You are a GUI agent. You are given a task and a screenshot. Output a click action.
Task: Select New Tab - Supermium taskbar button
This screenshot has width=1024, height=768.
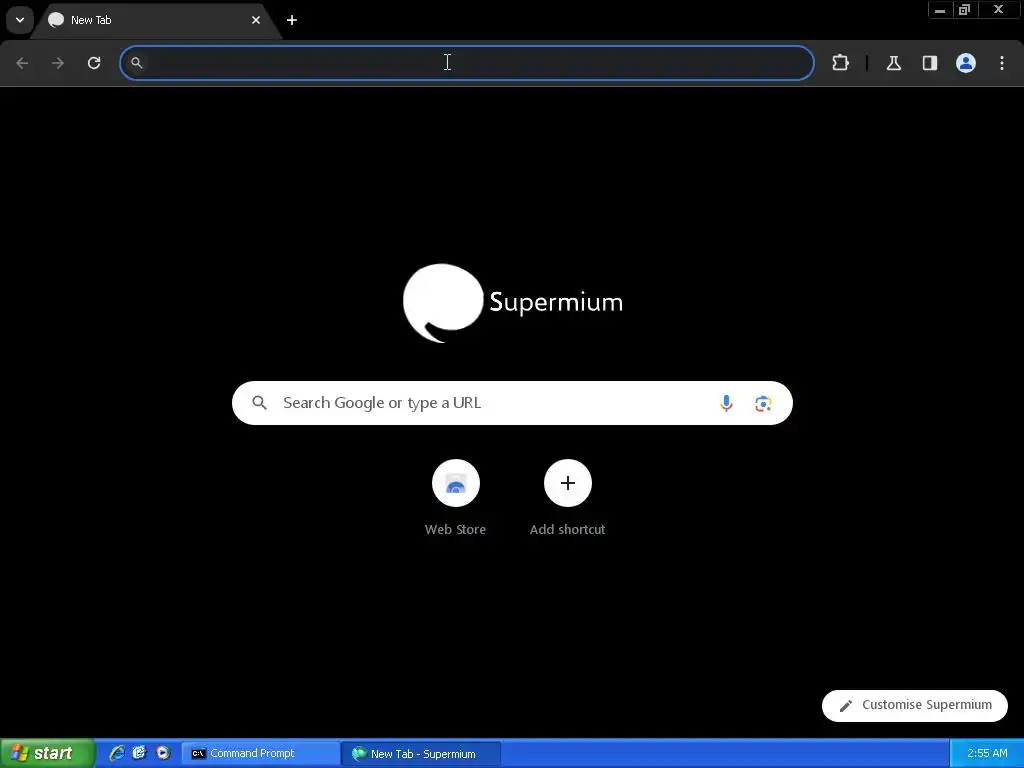point(422,754)
